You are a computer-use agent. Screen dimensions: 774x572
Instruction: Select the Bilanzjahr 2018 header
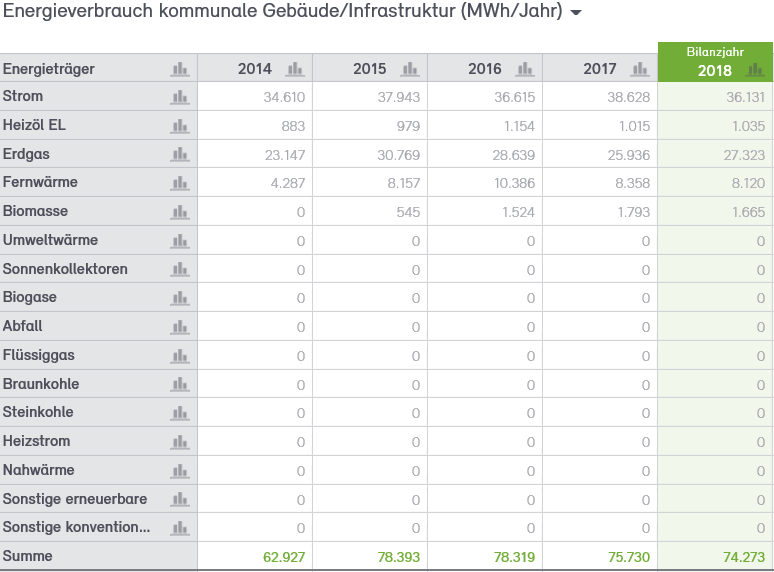[x=715, y=62]
